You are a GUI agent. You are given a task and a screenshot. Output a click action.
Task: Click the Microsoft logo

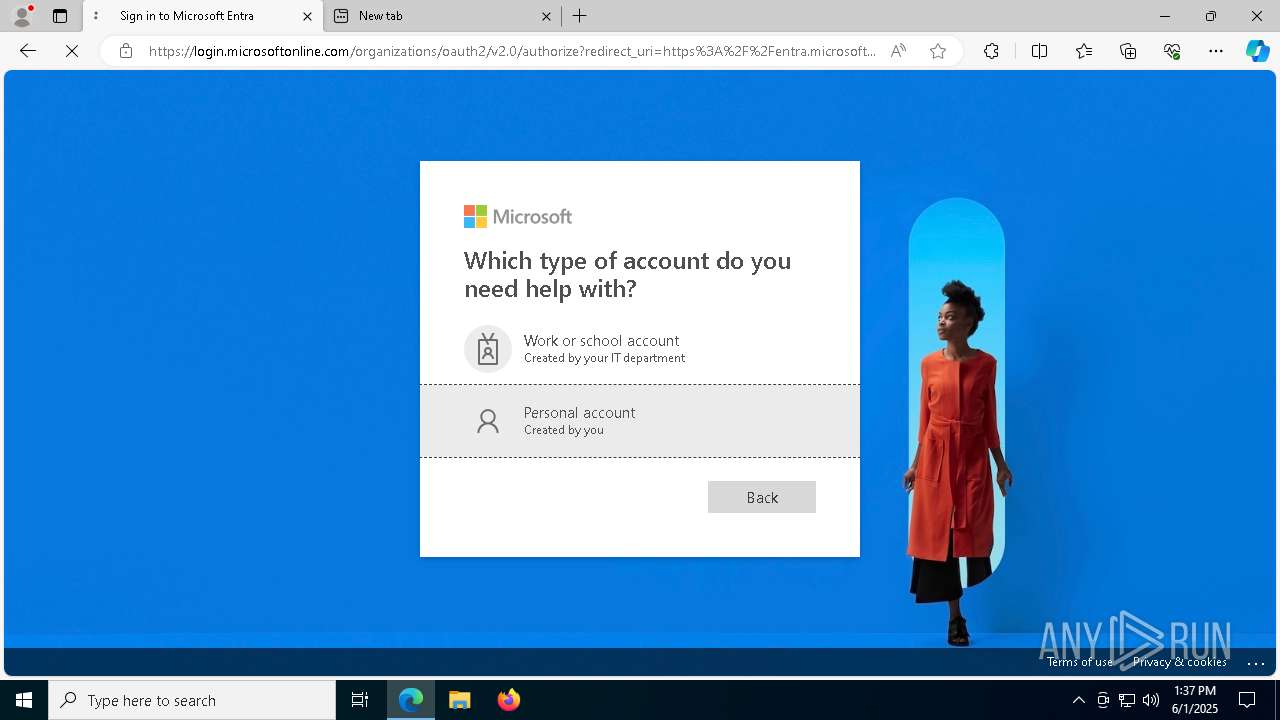(x=518, y=217)
